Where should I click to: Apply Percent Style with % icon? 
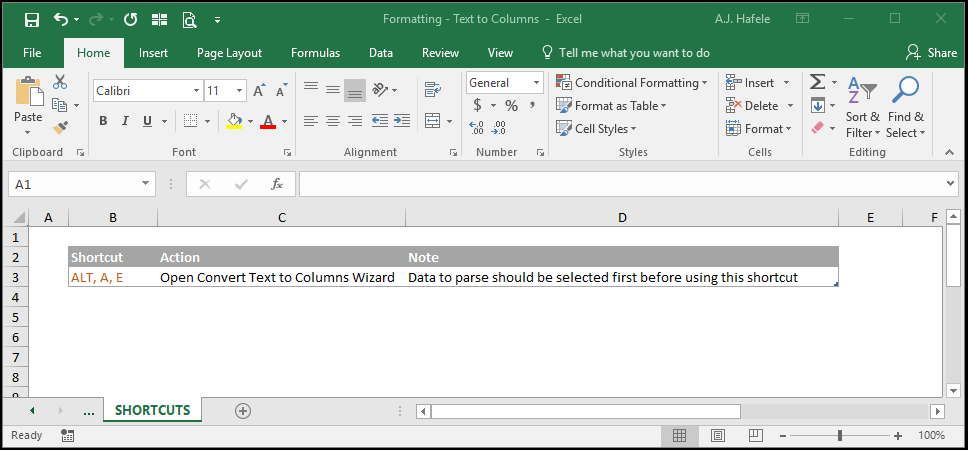(x=511, y=106)
